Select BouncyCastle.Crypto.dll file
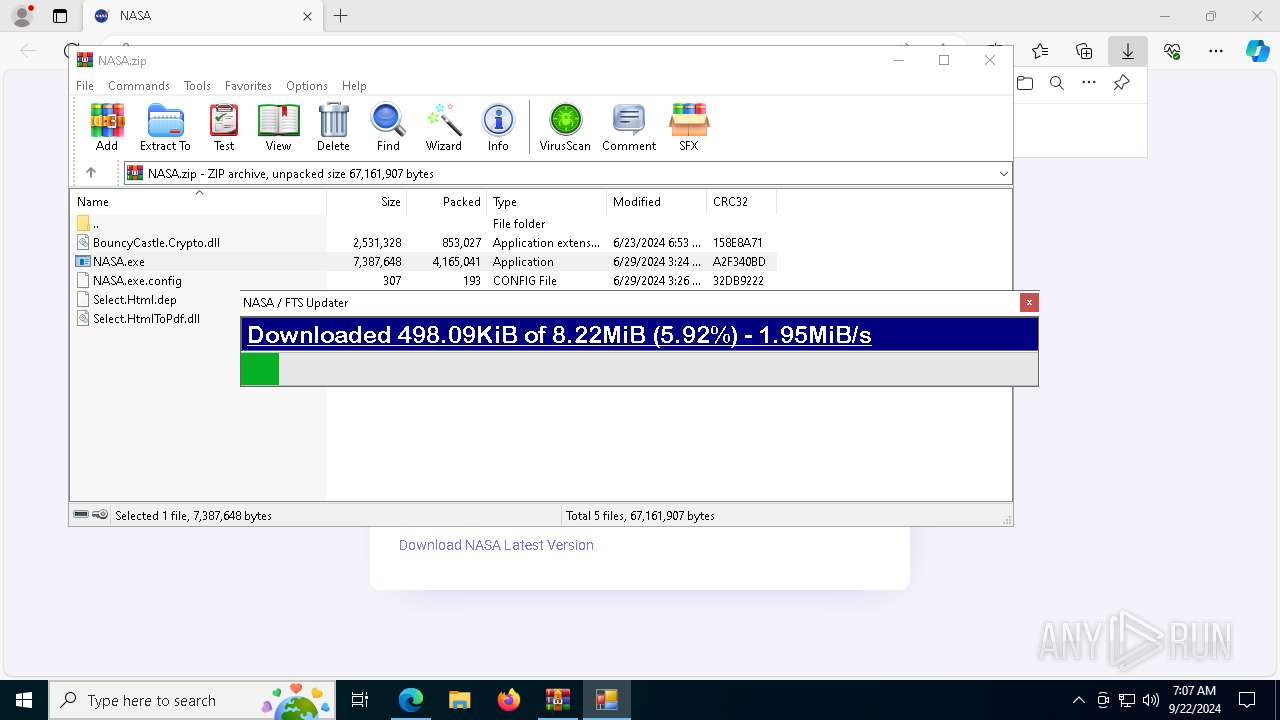The image size is (1280, 720). tap(424, 243)
